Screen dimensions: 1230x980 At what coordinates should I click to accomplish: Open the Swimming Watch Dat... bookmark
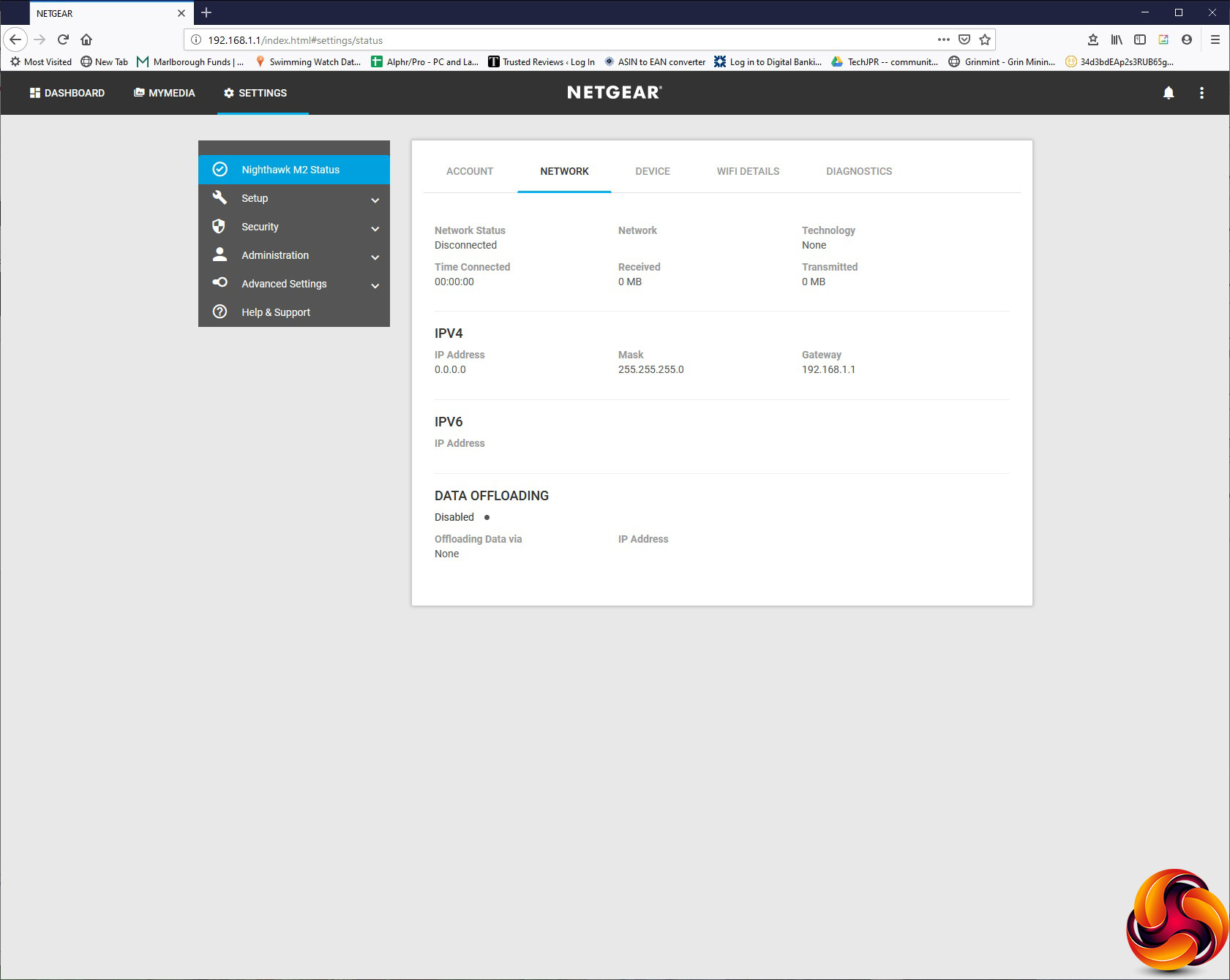(307, 61)
